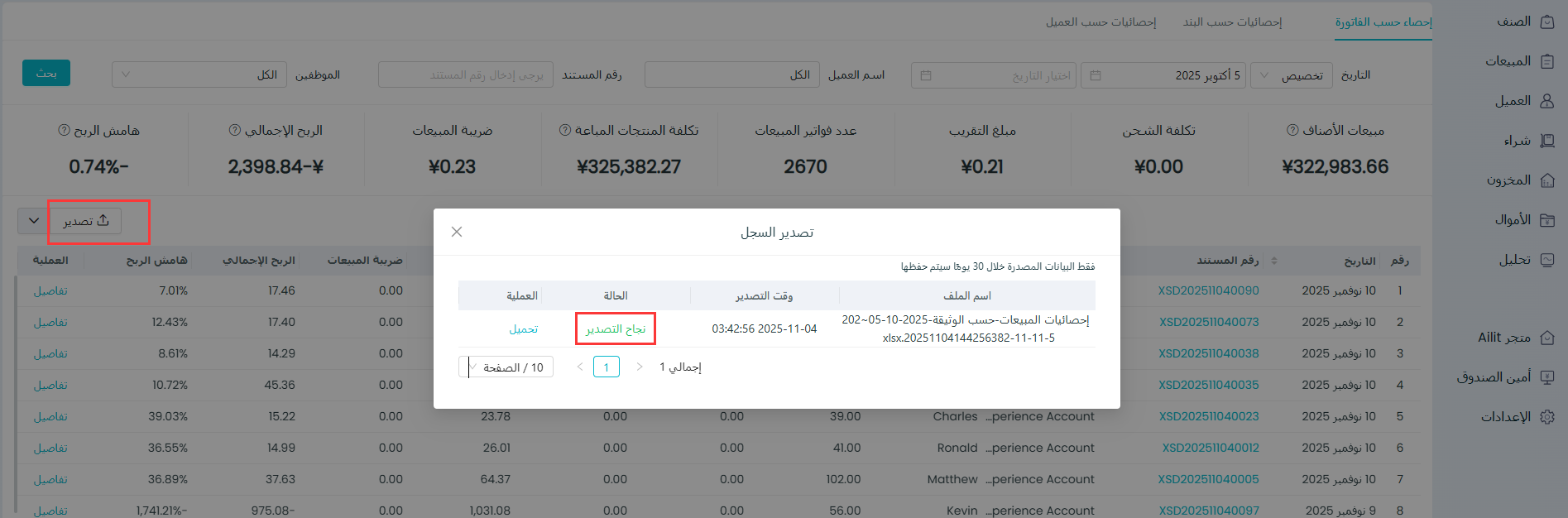Open Settings gear icon in the sidebar
1568x518 pixels.
[1546, 417]
